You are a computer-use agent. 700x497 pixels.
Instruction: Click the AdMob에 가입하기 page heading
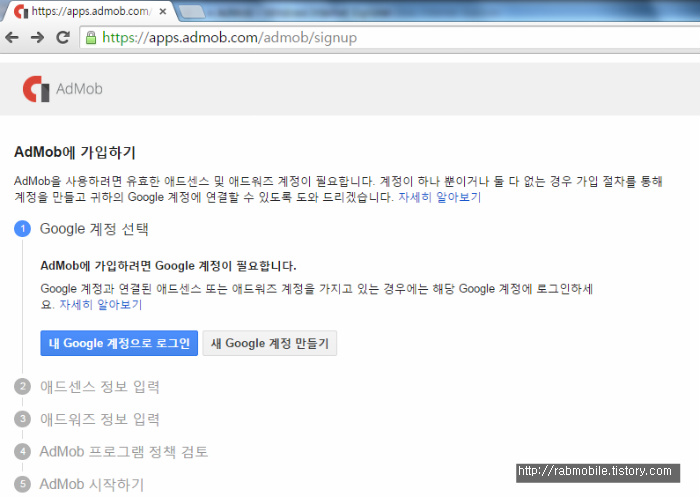tap(75, 152)
